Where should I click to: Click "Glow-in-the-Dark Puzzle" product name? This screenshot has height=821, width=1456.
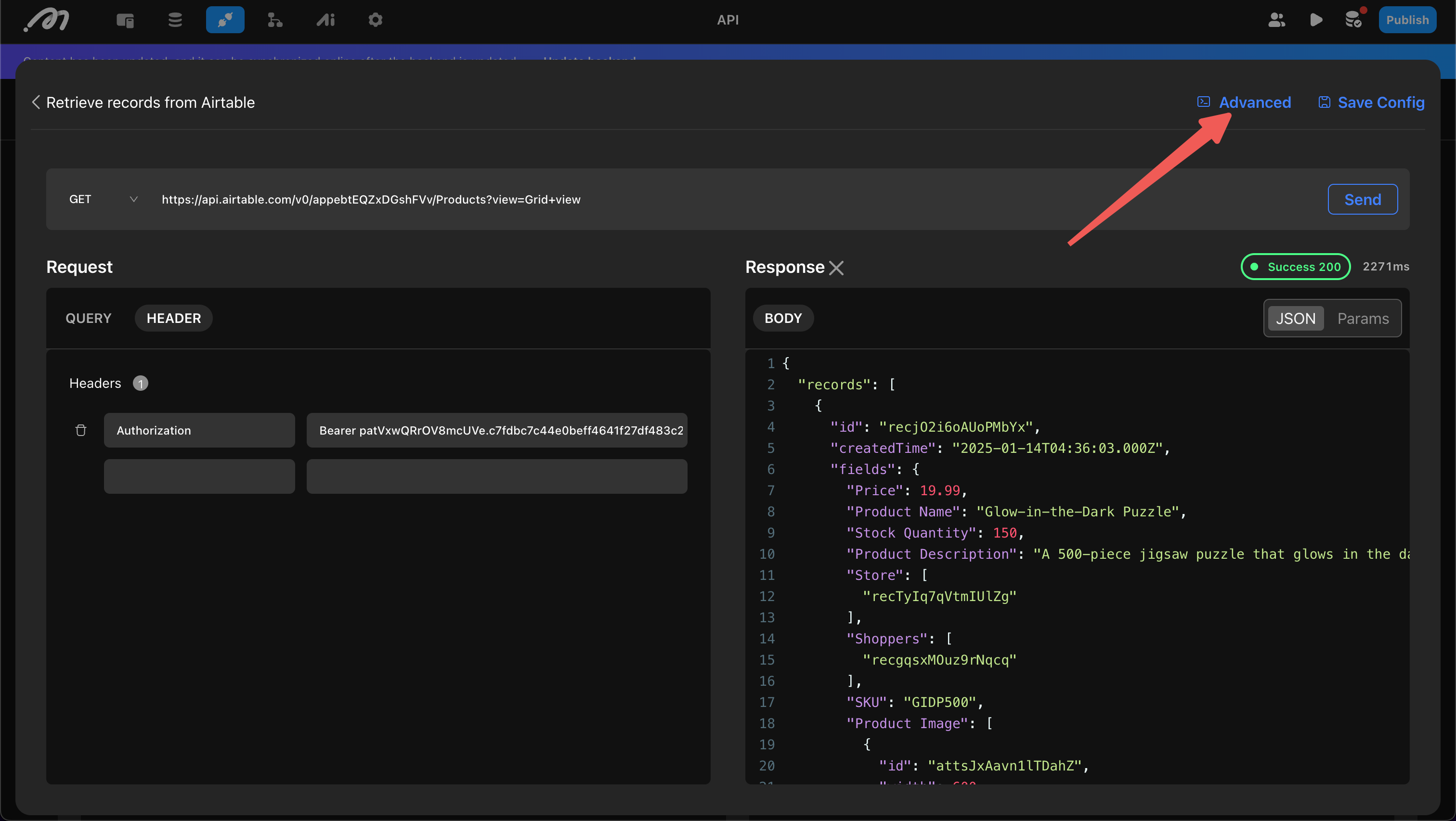click(1077, 512)
